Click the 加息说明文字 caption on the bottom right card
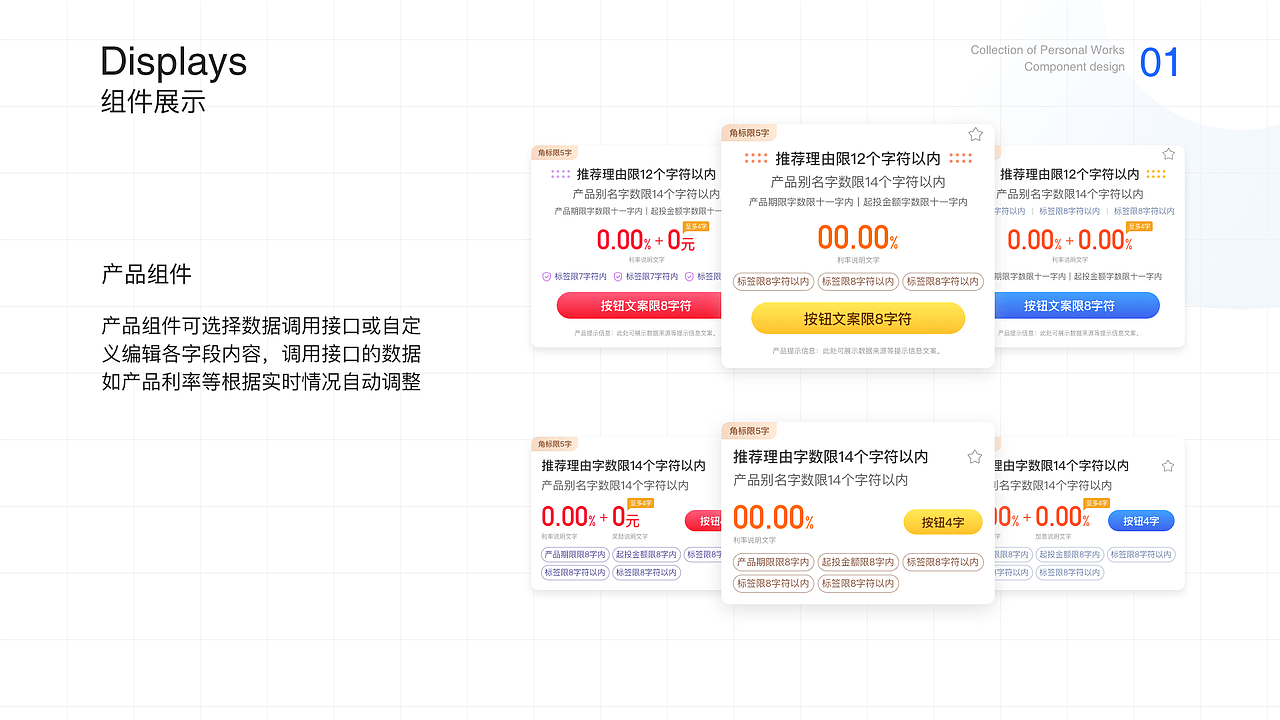1280x720 pixels. [1053, 537]
